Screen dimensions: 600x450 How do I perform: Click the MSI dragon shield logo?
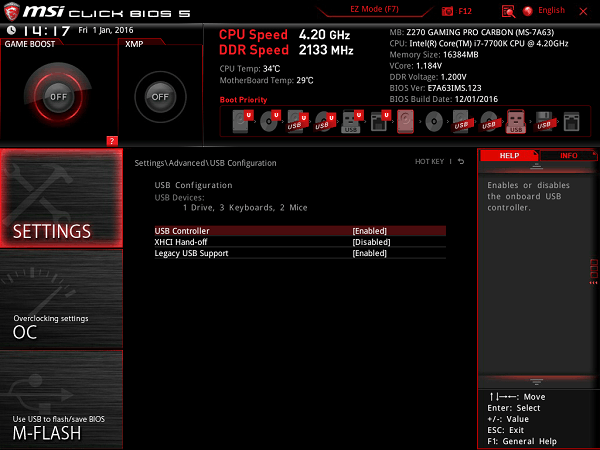pos(11,11)
